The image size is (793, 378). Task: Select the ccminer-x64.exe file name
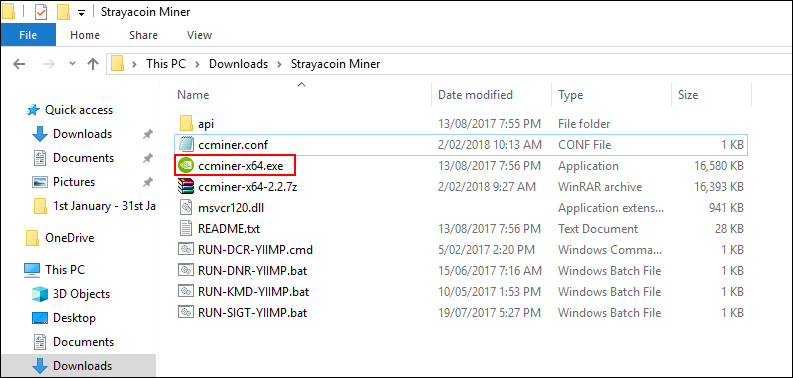(x=241, y=165)
